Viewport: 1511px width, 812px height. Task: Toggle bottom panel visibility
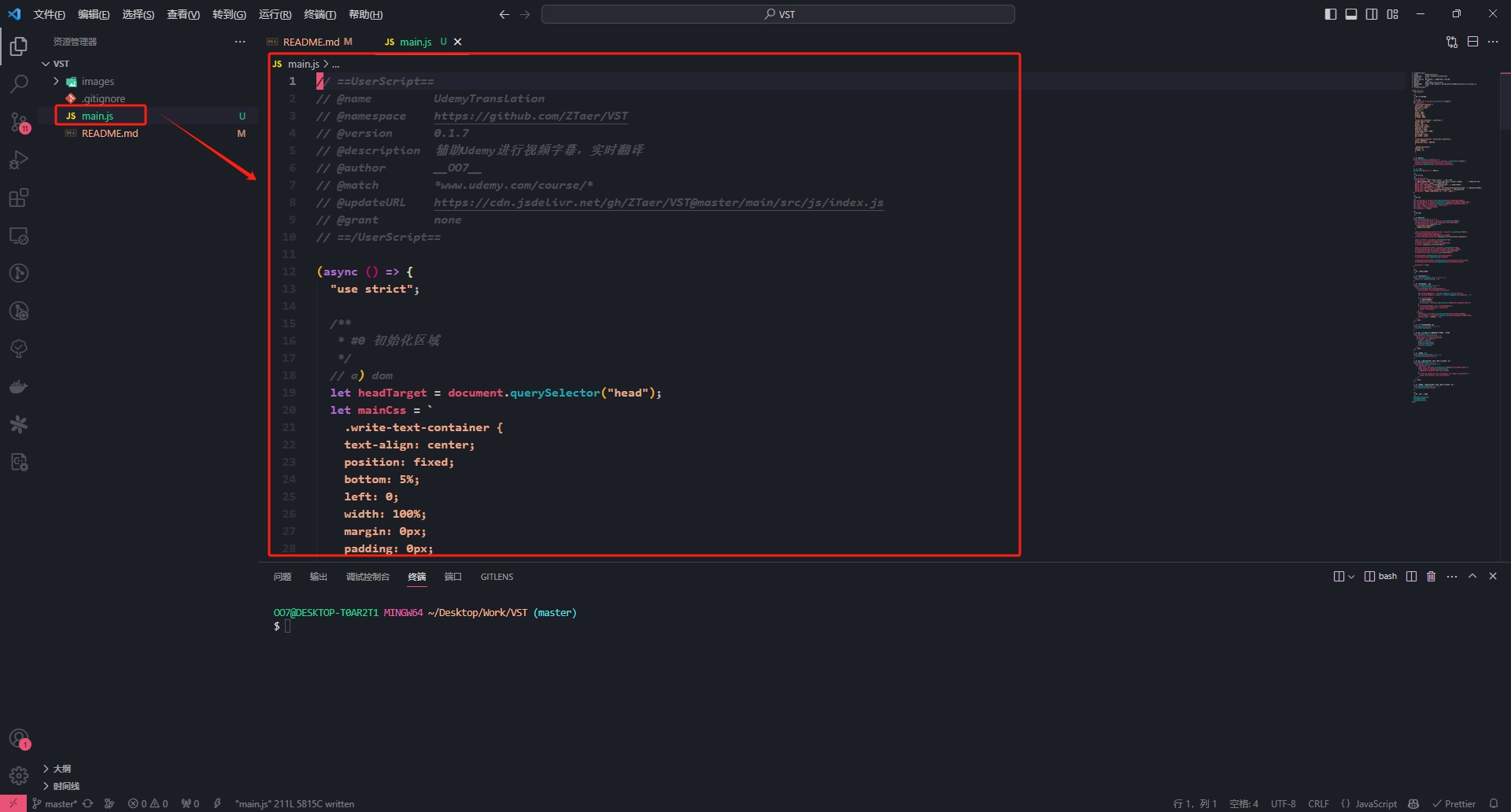coord(1351,14)
